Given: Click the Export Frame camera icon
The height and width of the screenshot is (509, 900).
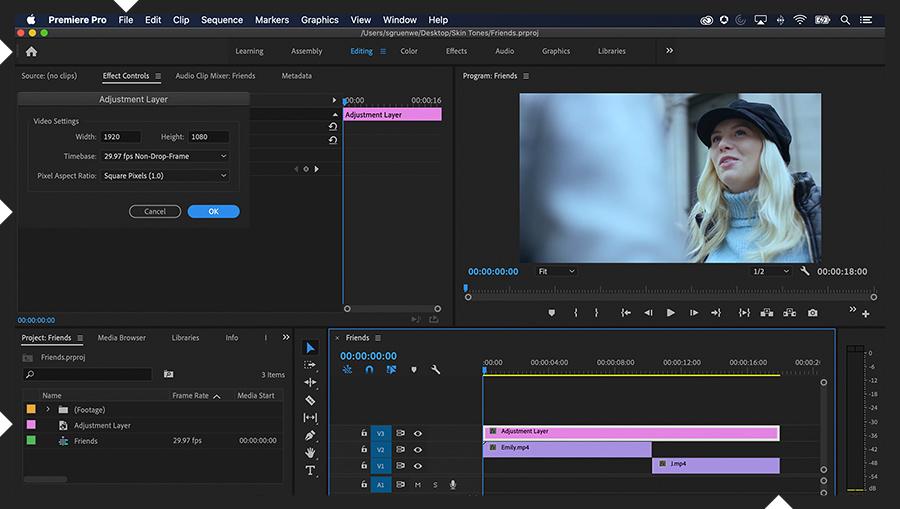Looking at the screenshot, I should pos(812,313).
